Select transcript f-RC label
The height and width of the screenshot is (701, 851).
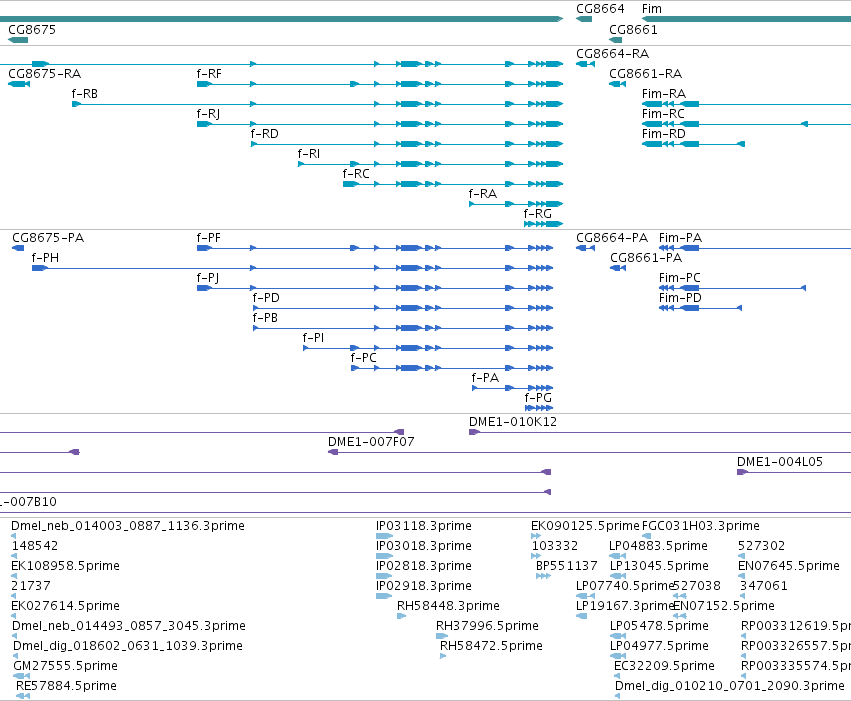point(355,174)
